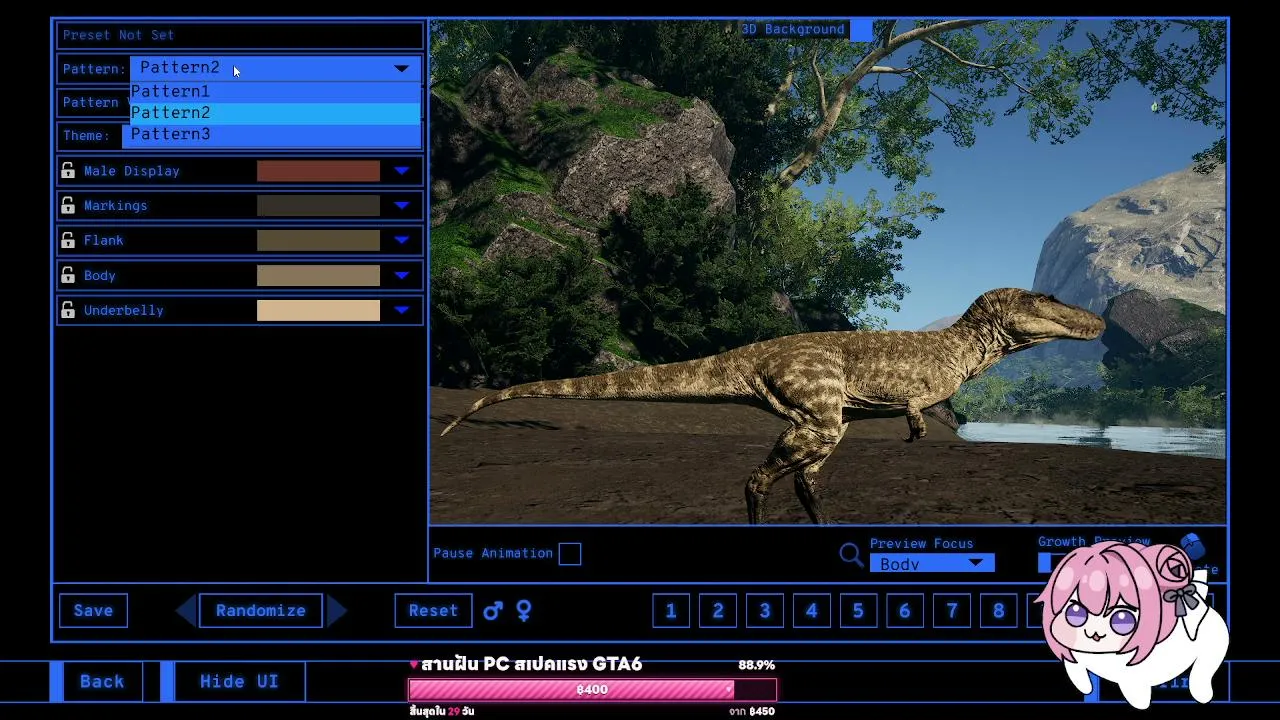
Task: Load skin preset slot 1
Action: pyautogui.click(x=671, y=610)
